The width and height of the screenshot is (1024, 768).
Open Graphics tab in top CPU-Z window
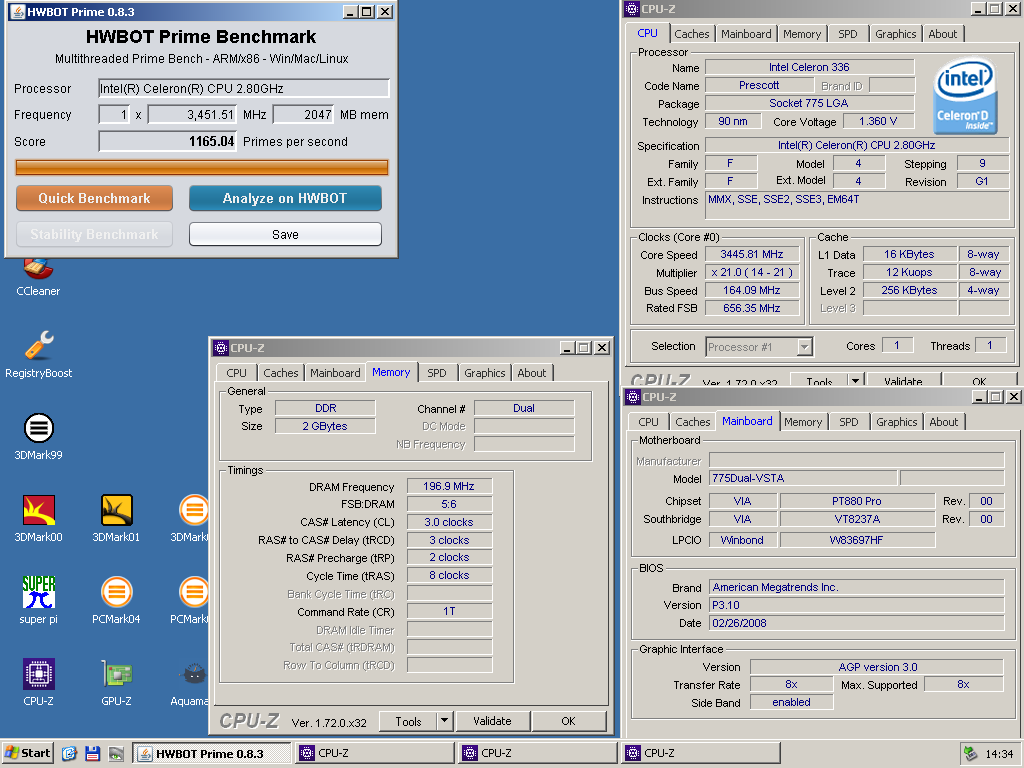point(895,34)
